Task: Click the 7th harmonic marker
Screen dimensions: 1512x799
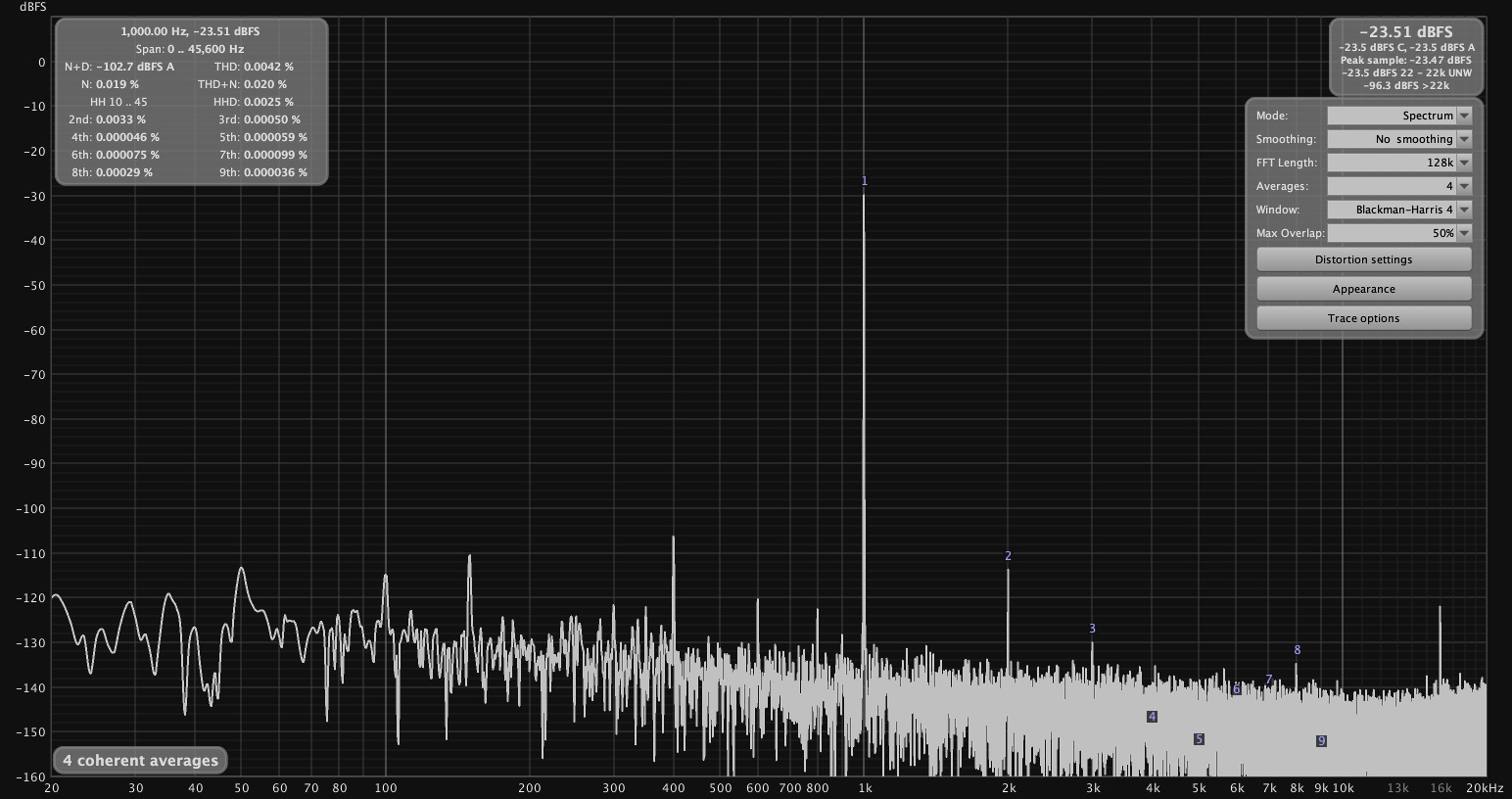Action: [1269, 680]
